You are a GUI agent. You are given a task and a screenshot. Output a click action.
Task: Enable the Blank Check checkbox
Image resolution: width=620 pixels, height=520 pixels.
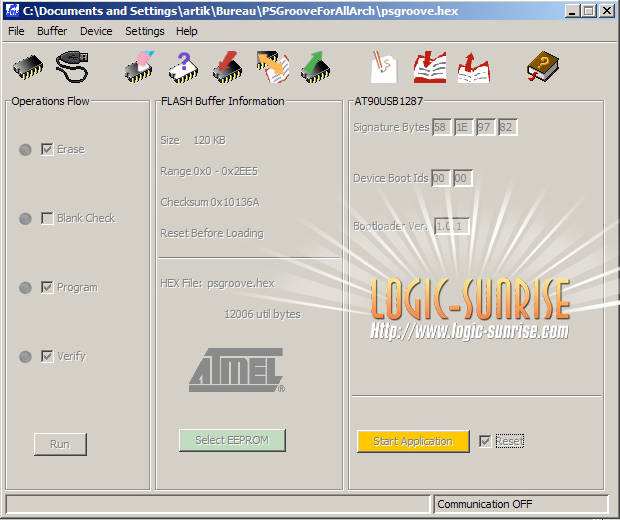(x=47, y=218)
